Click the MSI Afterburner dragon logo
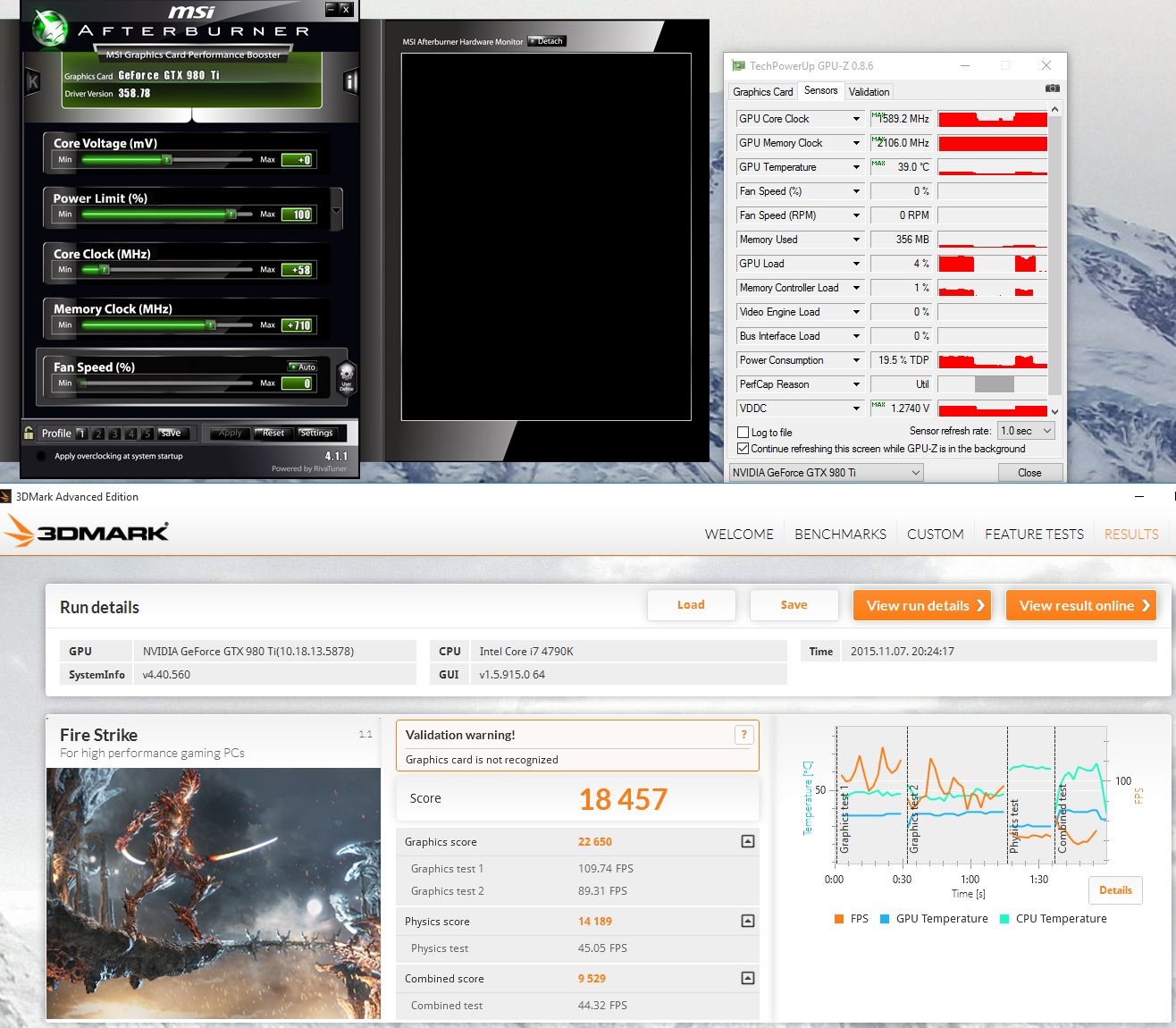This screenshot has height=1028, width=1176. pyautogui.click(x=51, y=29)
